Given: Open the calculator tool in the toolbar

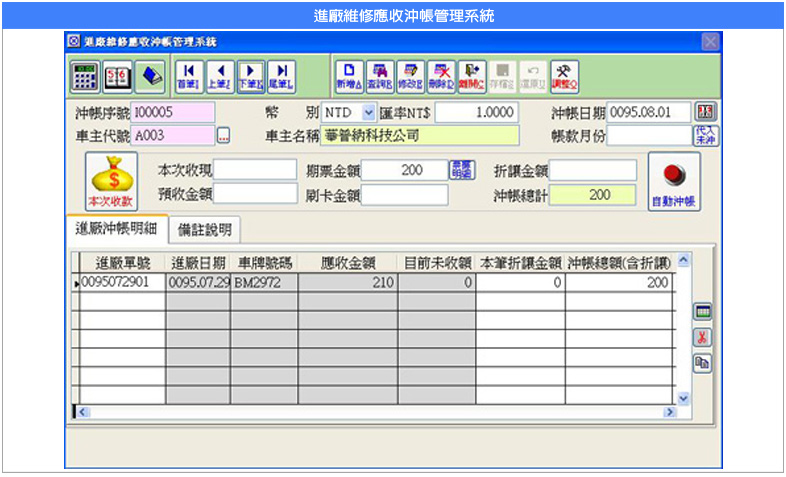Looking at the screenshot, I should (85, 75).
